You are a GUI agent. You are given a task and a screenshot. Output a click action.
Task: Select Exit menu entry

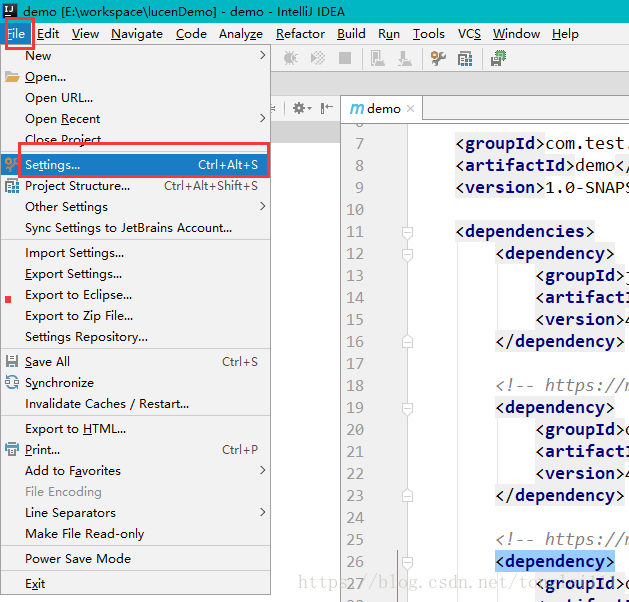coord(136,584)
